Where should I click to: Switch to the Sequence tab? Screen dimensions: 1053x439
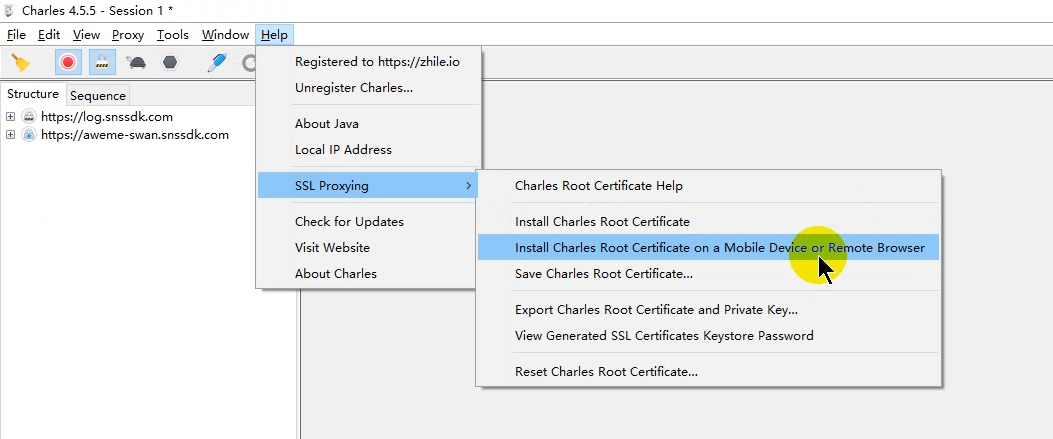click(98, 96)
